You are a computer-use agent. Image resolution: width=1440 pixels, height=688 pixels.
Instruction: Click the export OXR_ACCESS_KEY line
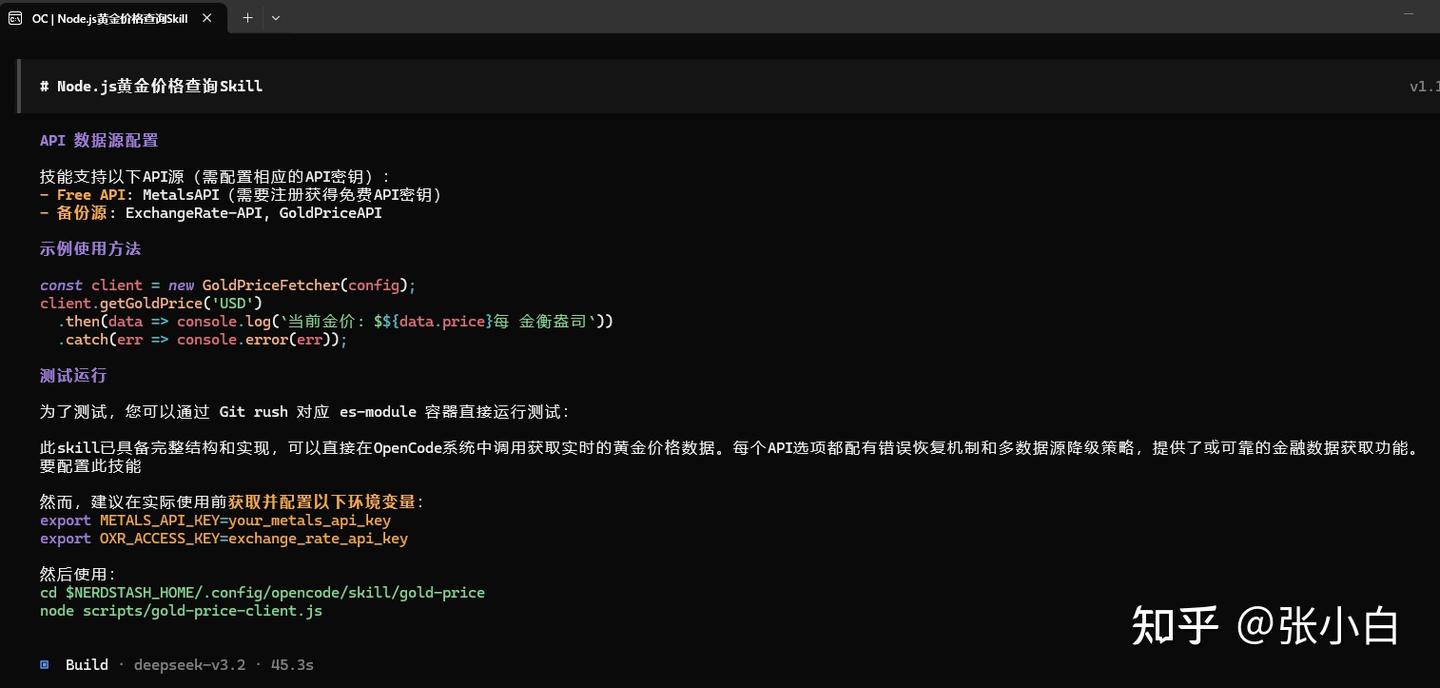point(224,538)
